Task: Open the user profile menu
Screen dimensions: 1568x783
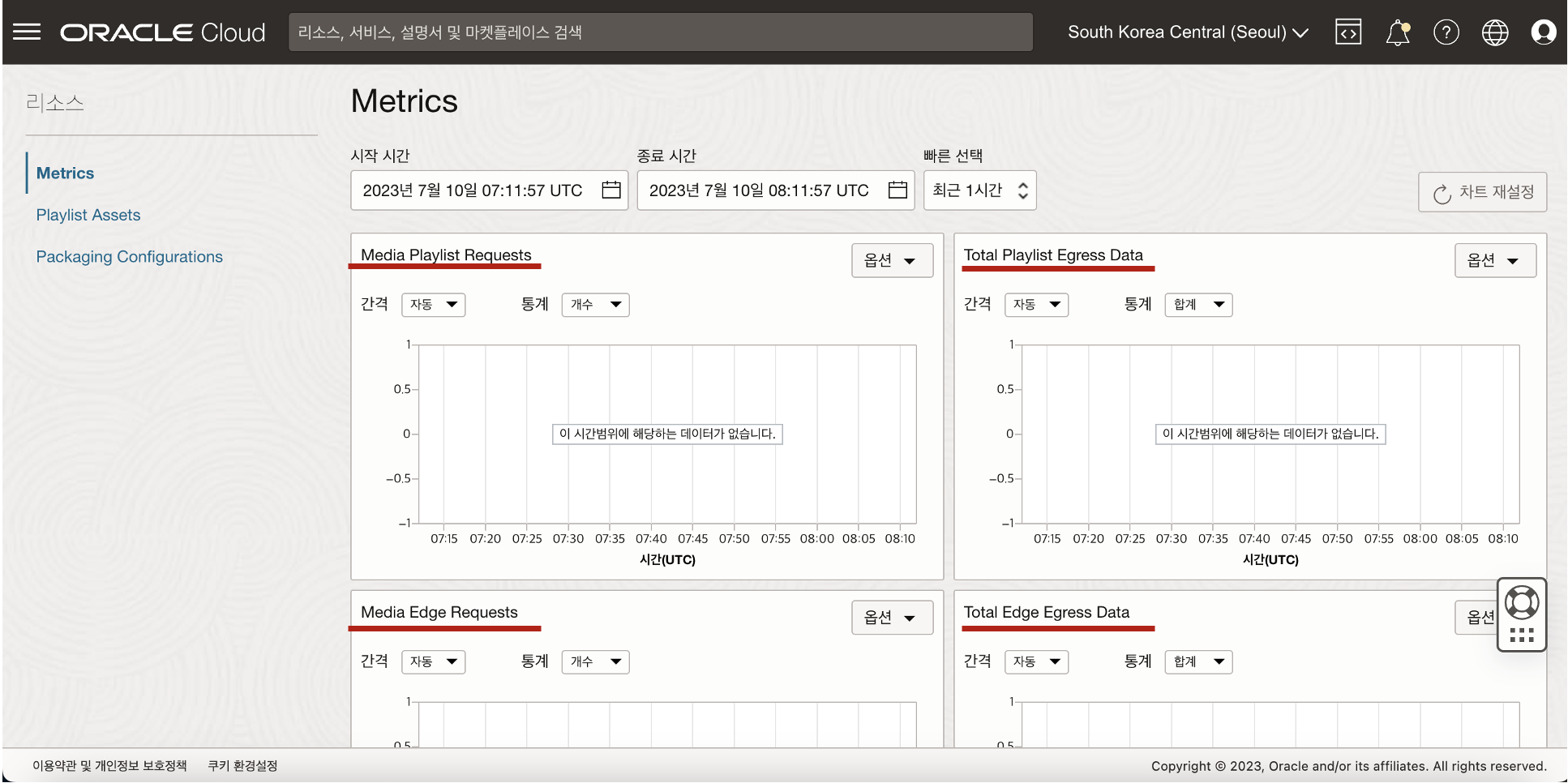Action: (x=1544, y=32)
